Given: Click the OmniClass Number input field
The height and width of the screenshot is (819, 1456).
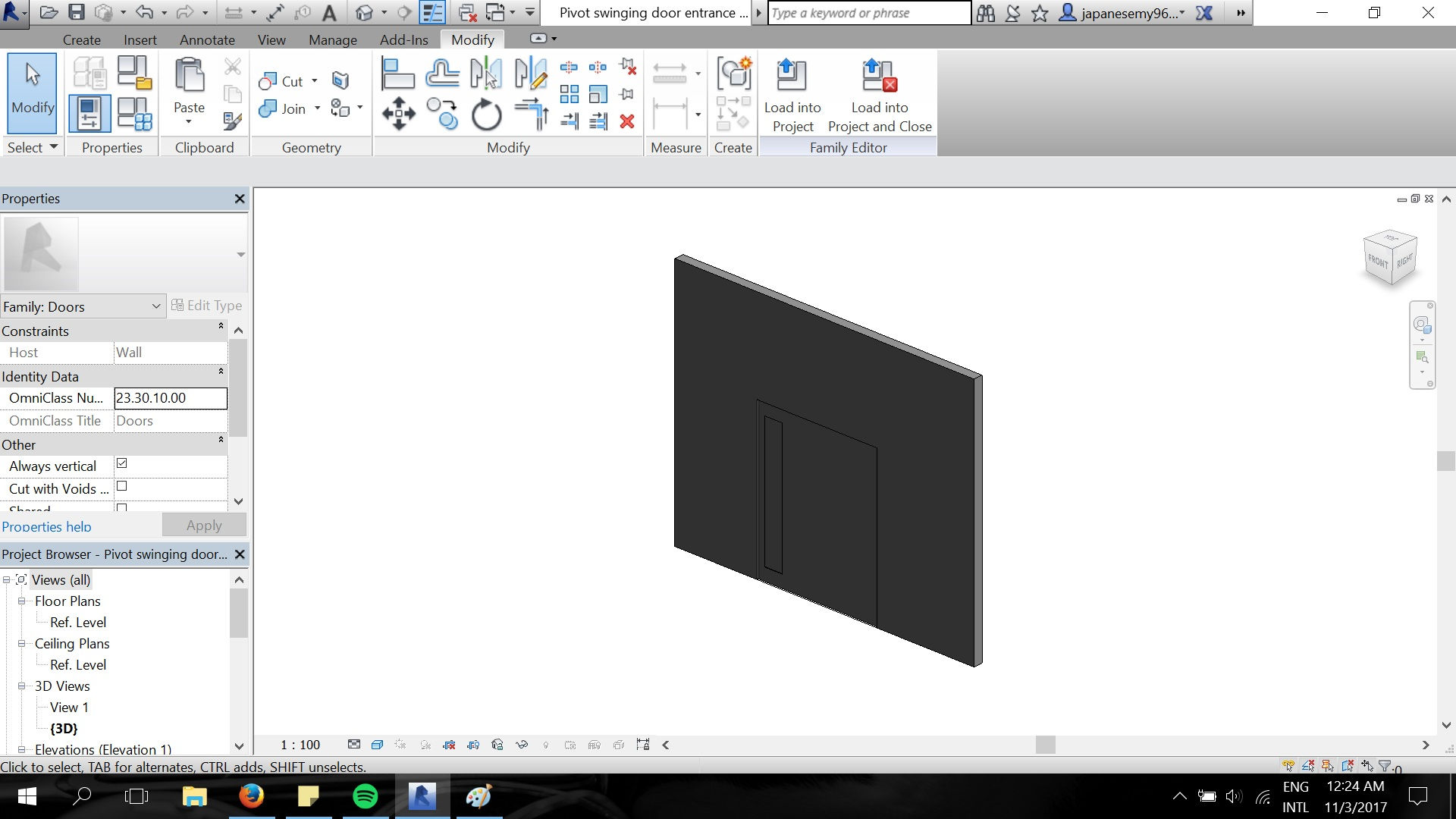Looking at the screenshot, I should [x=171, y=398].
